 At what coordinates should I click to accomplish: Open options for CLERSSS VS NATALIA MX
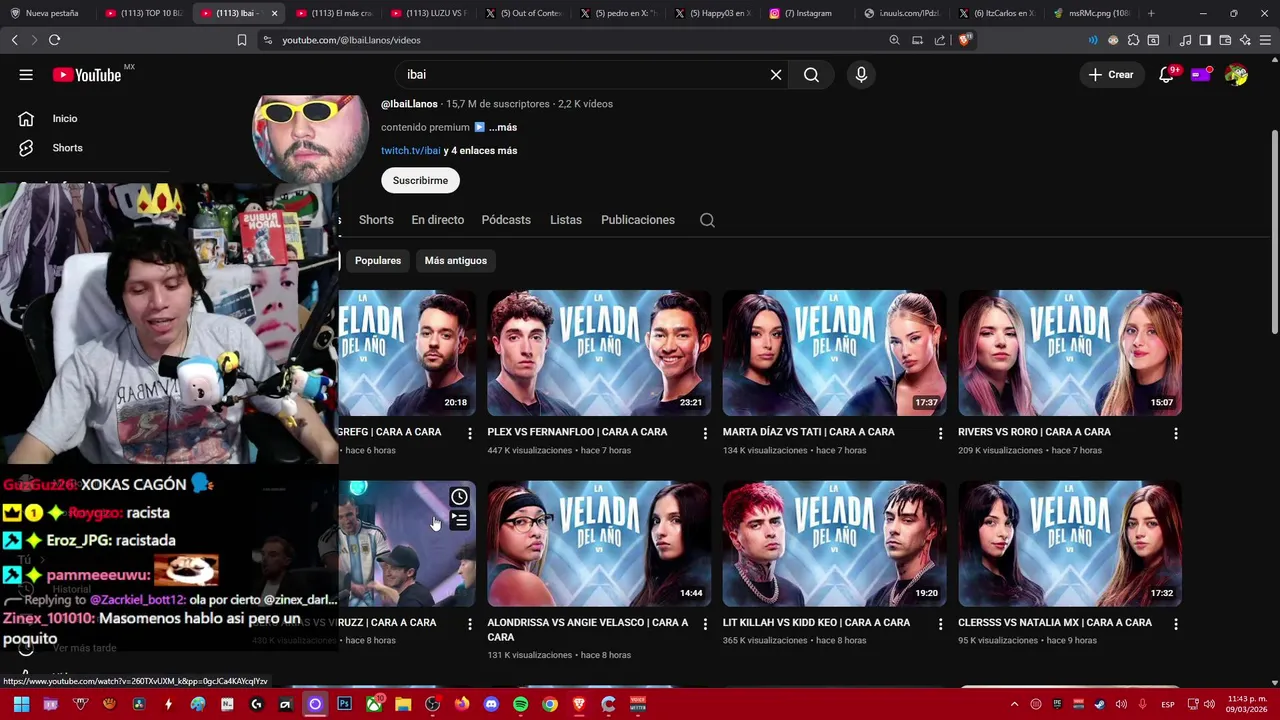pyautogui.click(x=1176, y=623)
